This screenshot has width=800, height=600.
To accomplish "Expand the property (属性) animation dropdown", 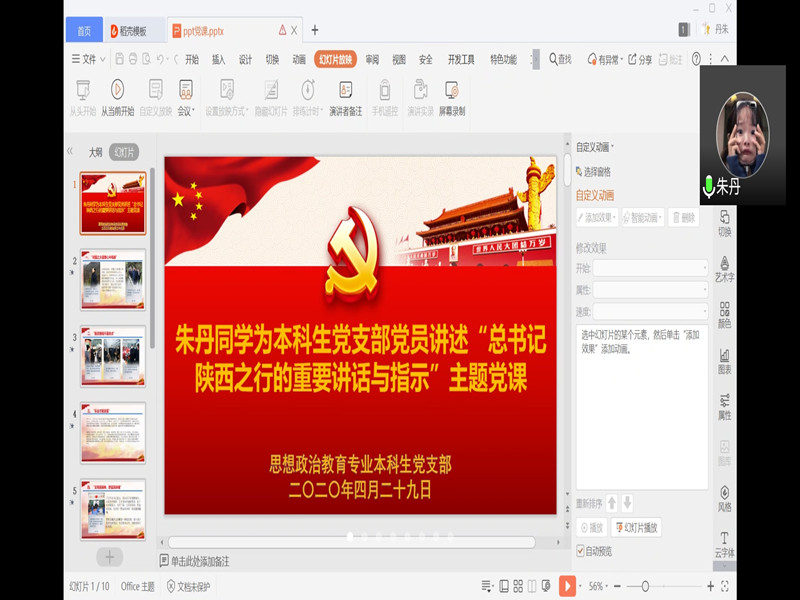I will point(650,290).
